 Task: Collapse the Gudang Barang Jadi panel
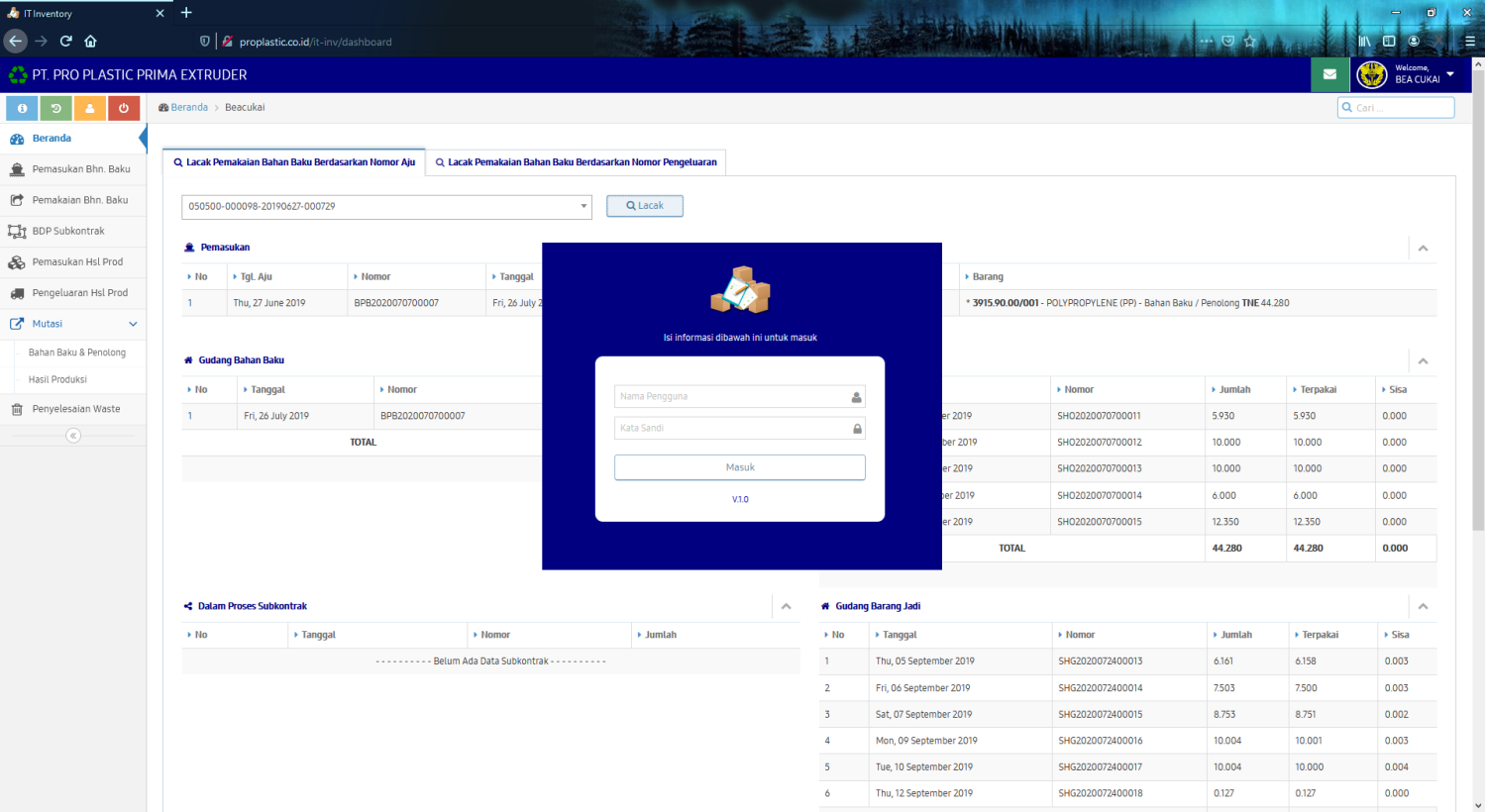[x=1423, y=606]
